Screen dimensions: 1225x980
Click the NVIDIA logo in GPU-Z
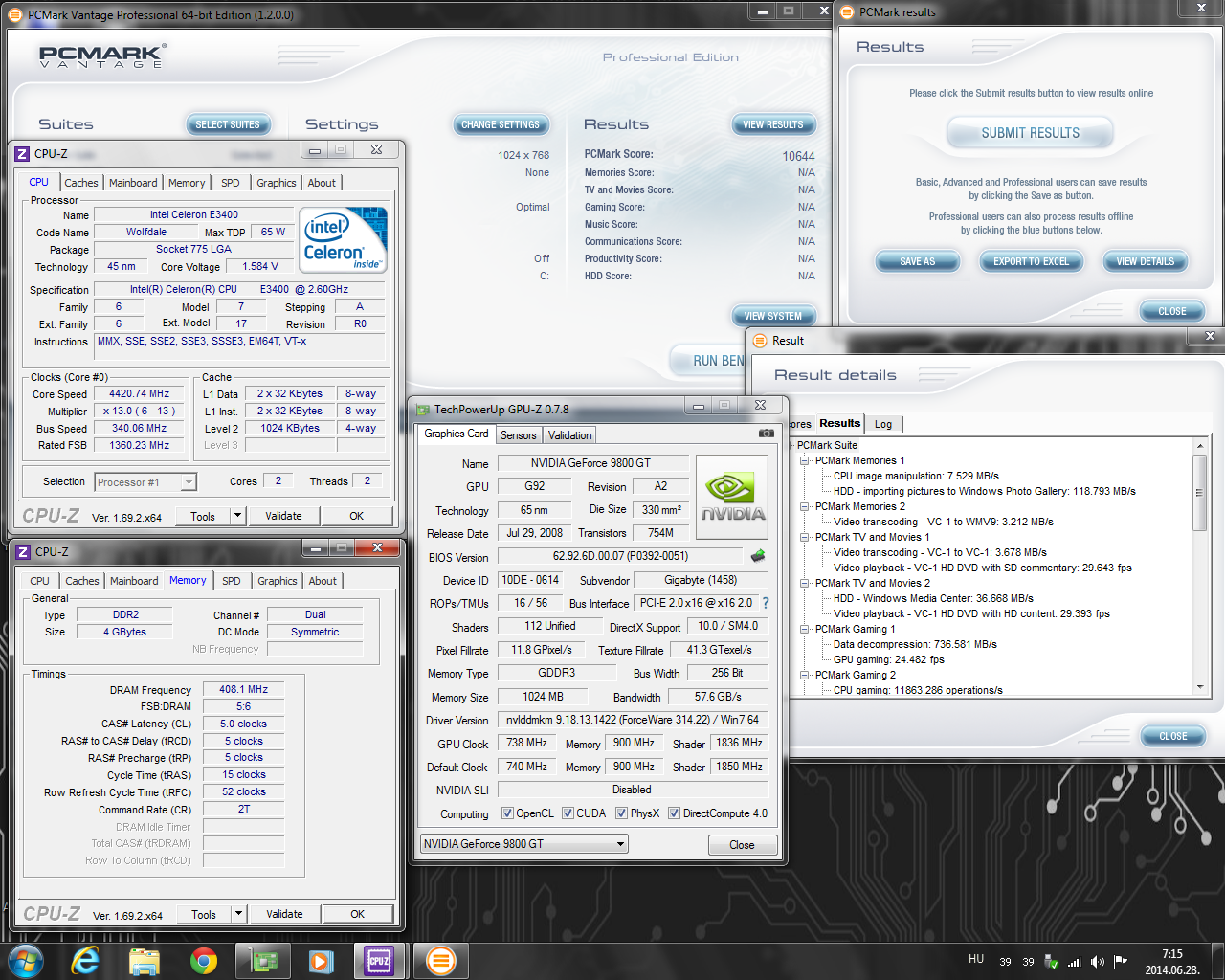(x=732, y=498)
